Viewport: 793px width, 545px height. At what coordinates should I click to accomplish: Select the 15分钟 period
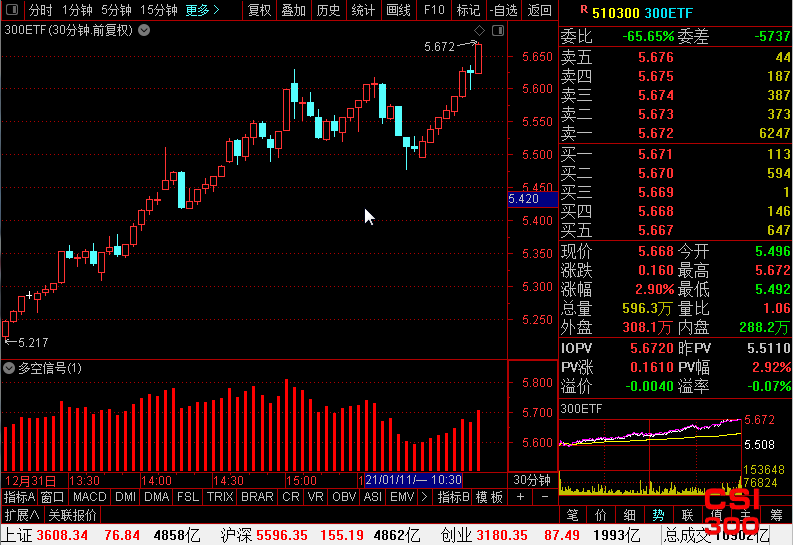click(159, 10)
